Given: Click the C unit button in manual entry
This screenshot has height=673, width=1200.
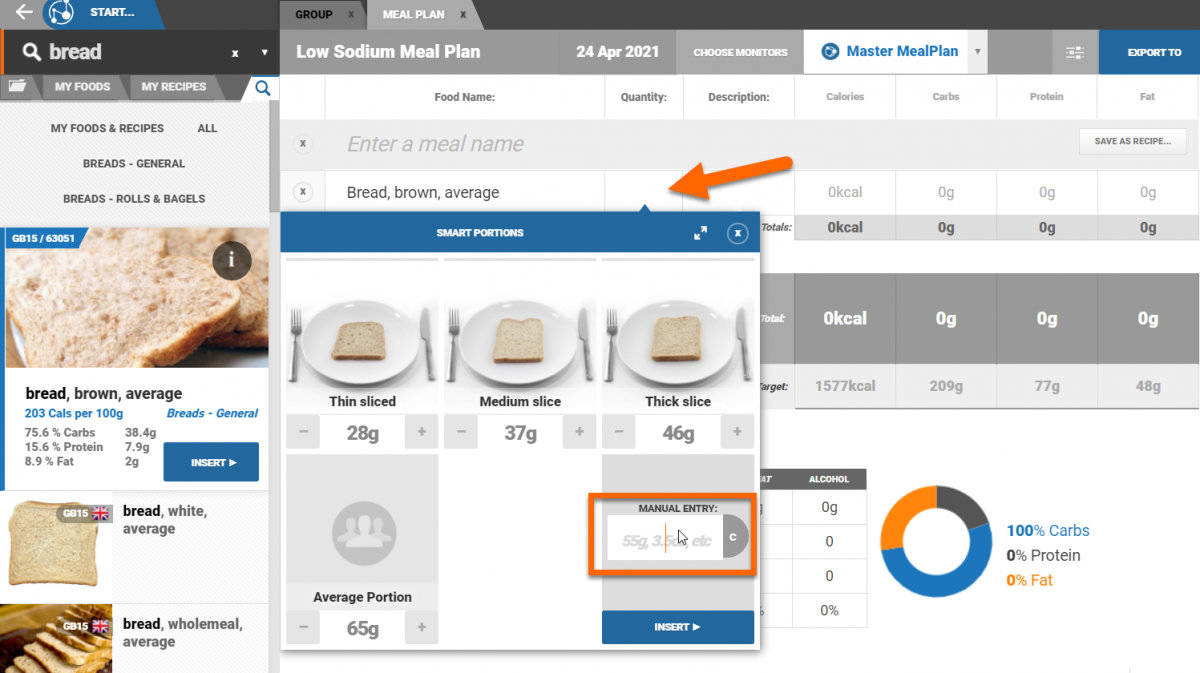Looking at the screenshot, I should tap(733, 537).
